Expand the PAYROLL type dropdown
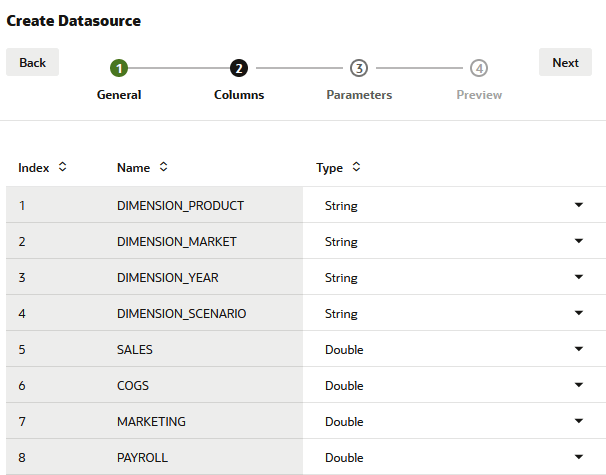 click(x=578, y=457)
